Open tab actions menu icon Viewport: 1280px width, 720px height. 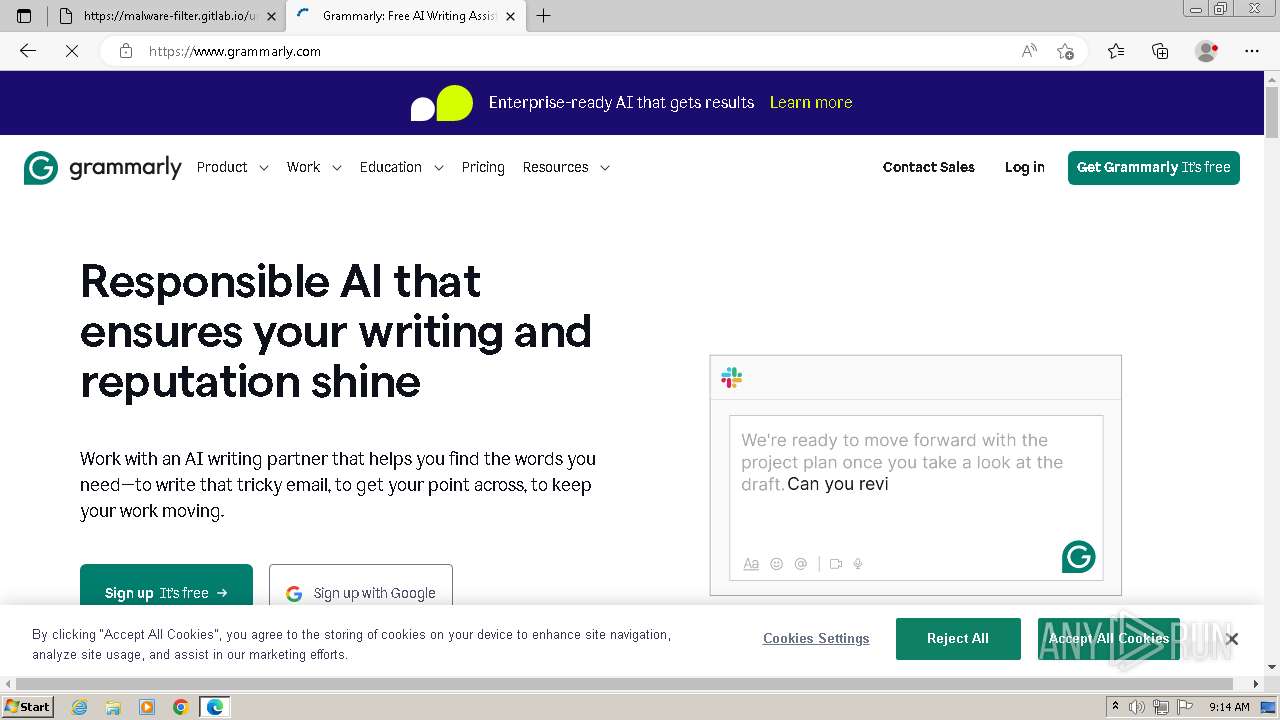coord(24,16)
